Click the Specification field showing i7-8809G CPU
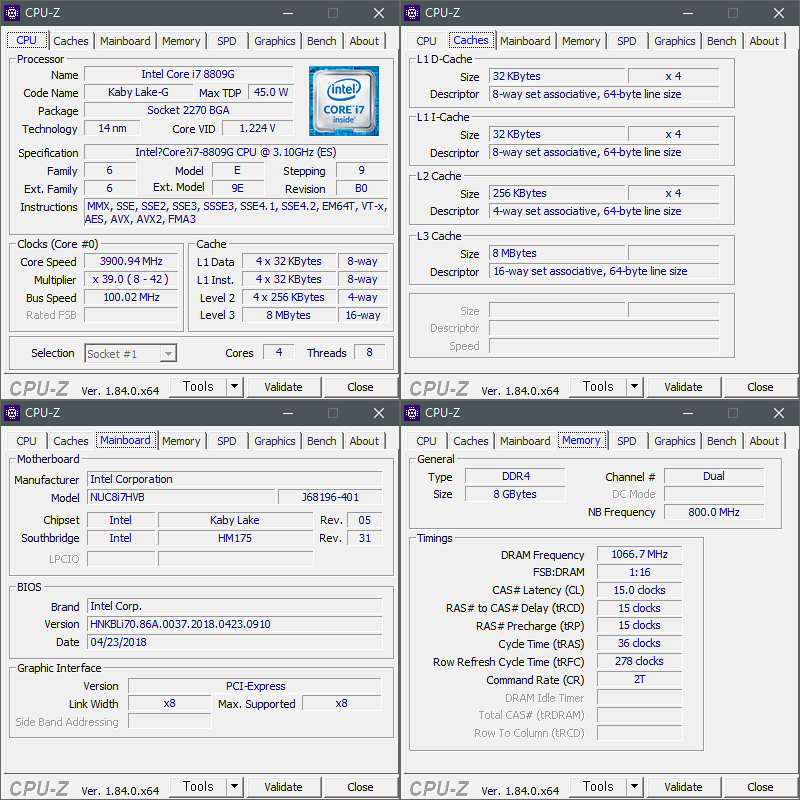The height and width of the screenshot is (800, 800). point(236,152)
